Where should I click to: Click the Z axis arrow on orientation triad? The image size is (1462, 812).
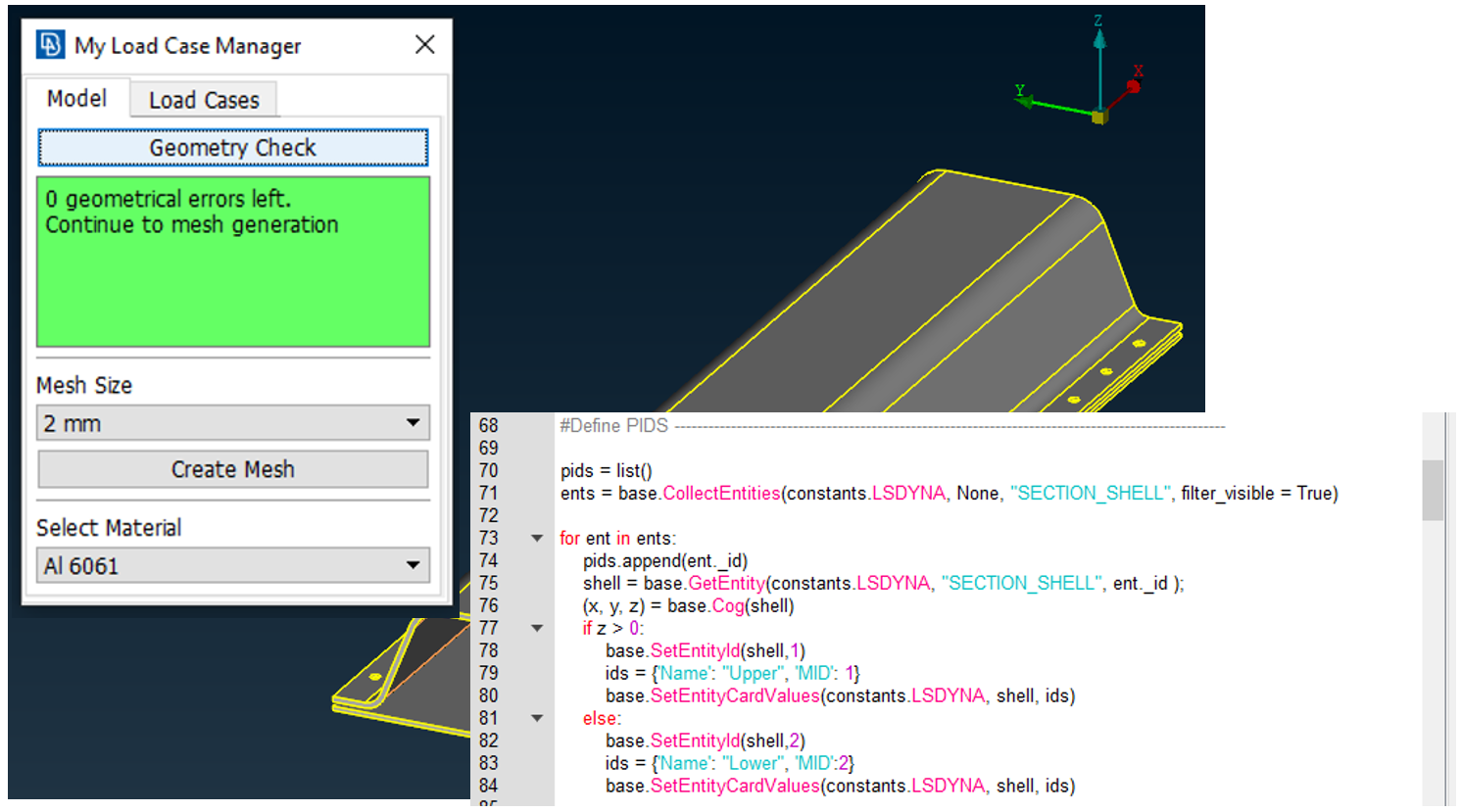click(x=1099, y=37)
